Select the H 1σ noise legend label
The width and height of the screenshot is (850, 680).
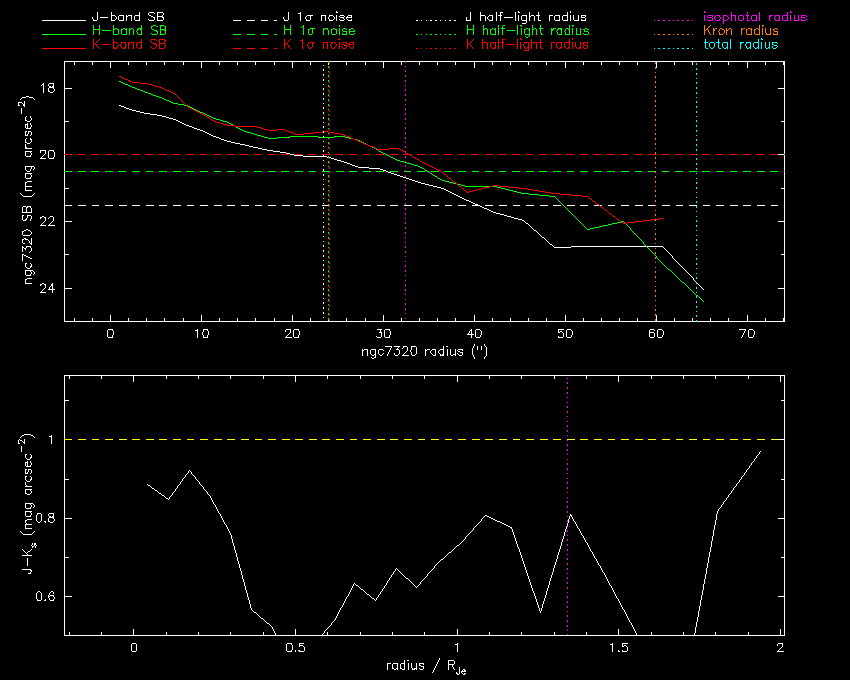318,31
